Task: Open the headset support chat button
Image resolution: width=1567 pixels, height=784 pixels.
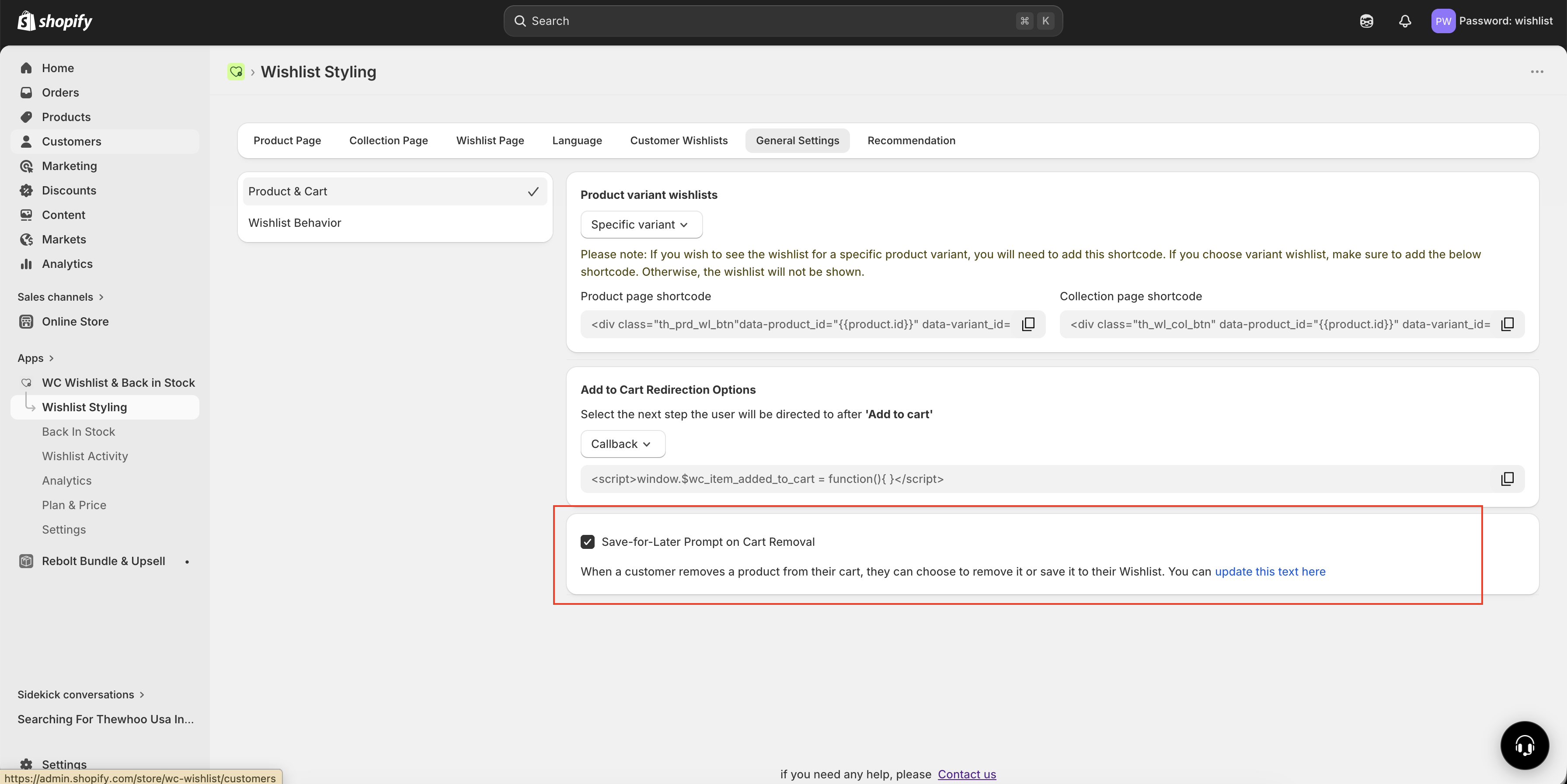Action: click(1525, 745)
